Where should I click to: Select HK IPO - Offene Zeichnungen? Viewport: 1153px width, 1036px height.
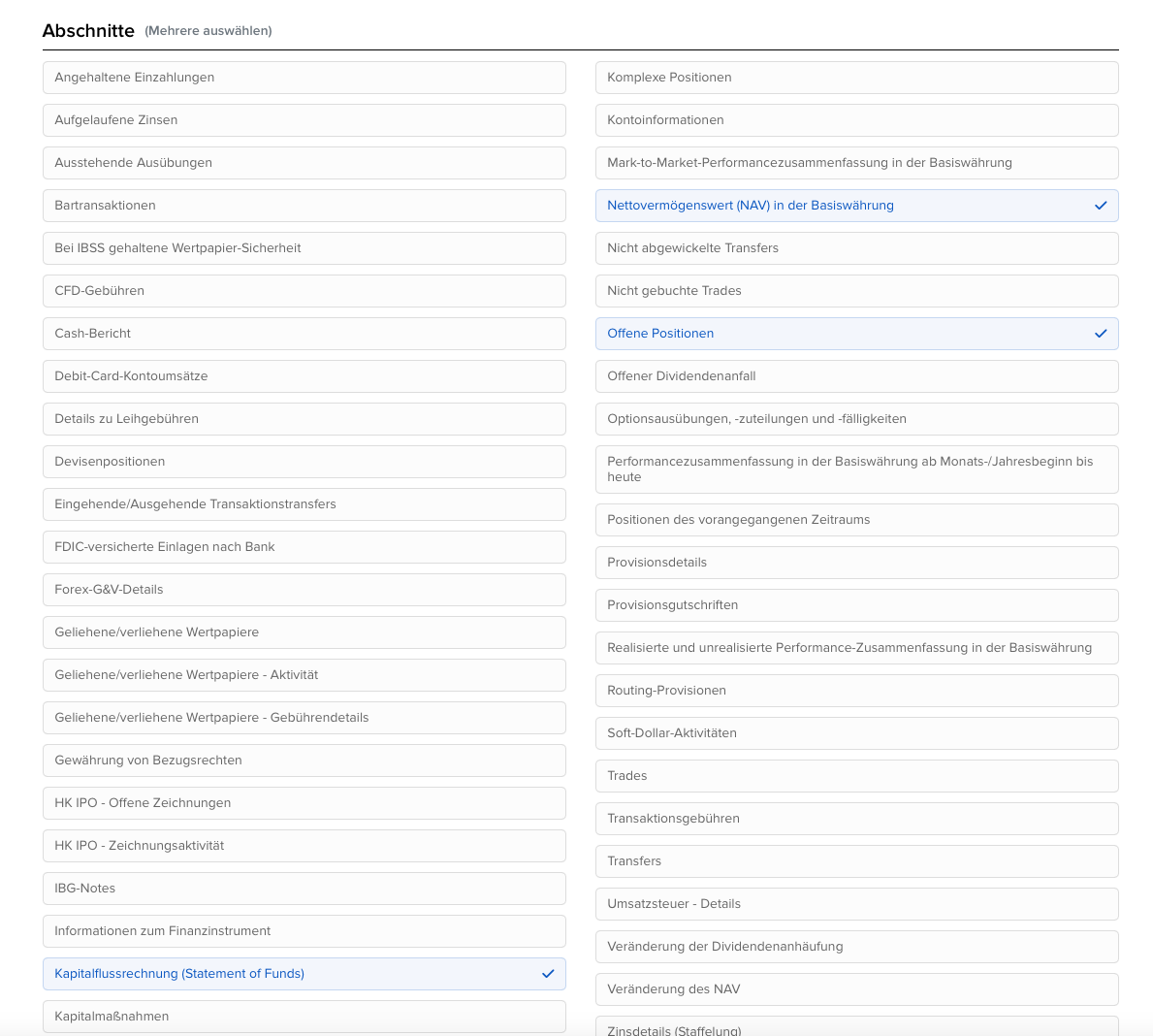[x=304, y=803]
